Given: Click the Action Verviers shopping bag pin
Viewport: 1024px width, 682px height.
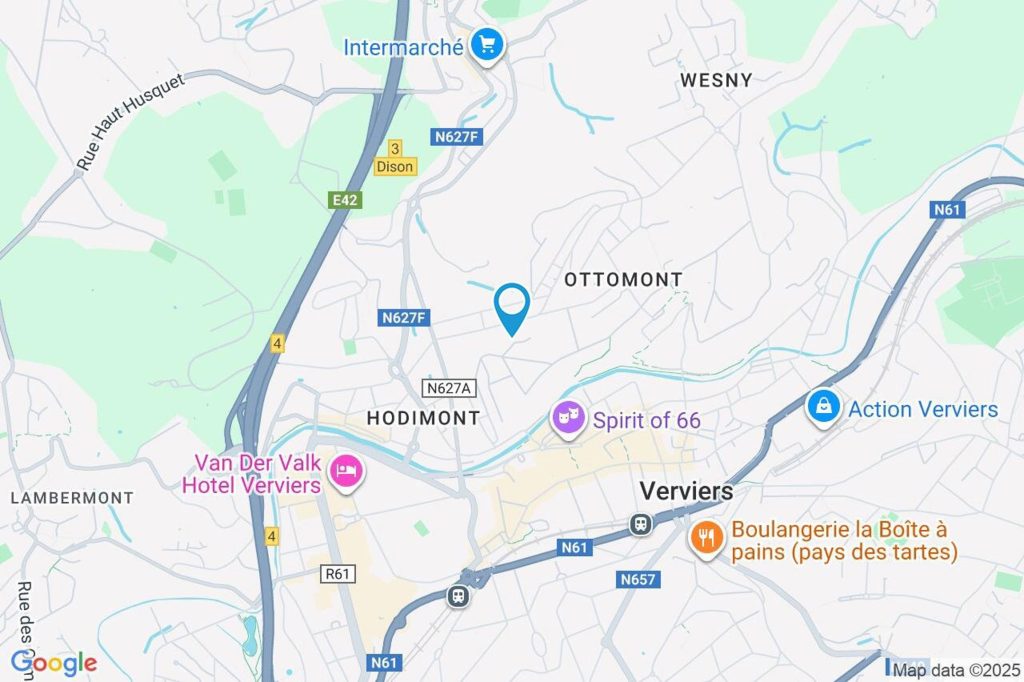Looking at the screenshot, I should click(823, 408).
